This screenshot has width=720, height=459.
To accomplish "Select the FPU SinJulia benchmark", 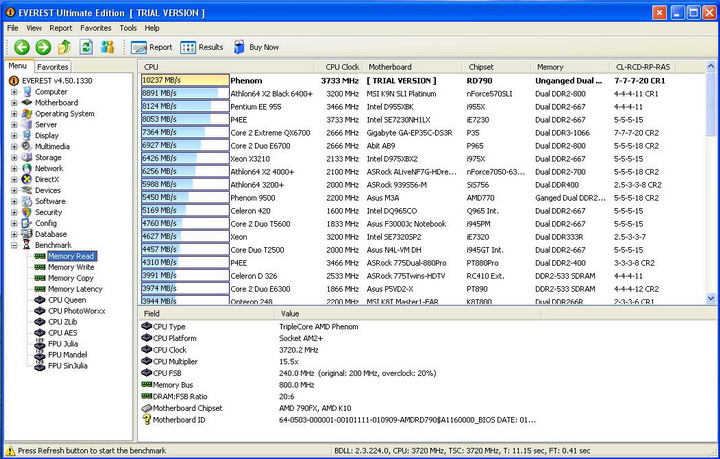I will 68,366.
